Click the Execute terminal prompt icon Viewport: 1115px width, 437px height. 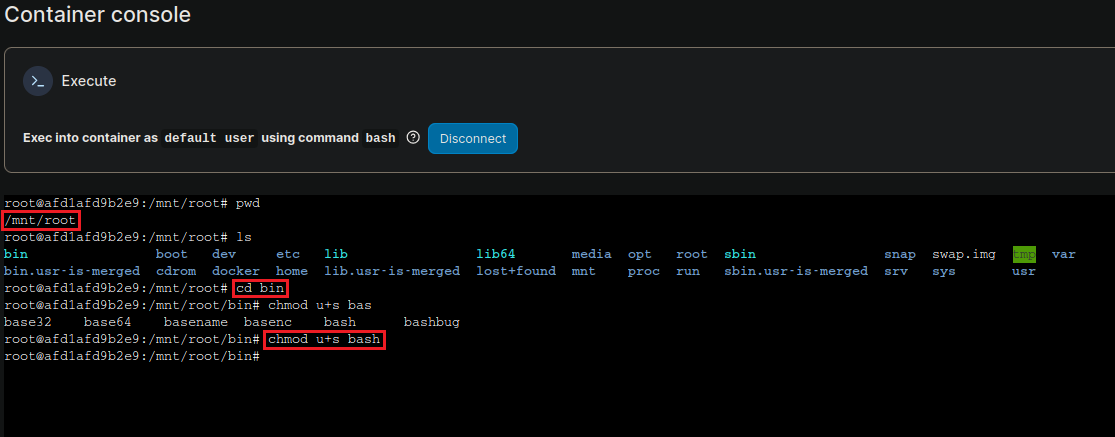38,81
